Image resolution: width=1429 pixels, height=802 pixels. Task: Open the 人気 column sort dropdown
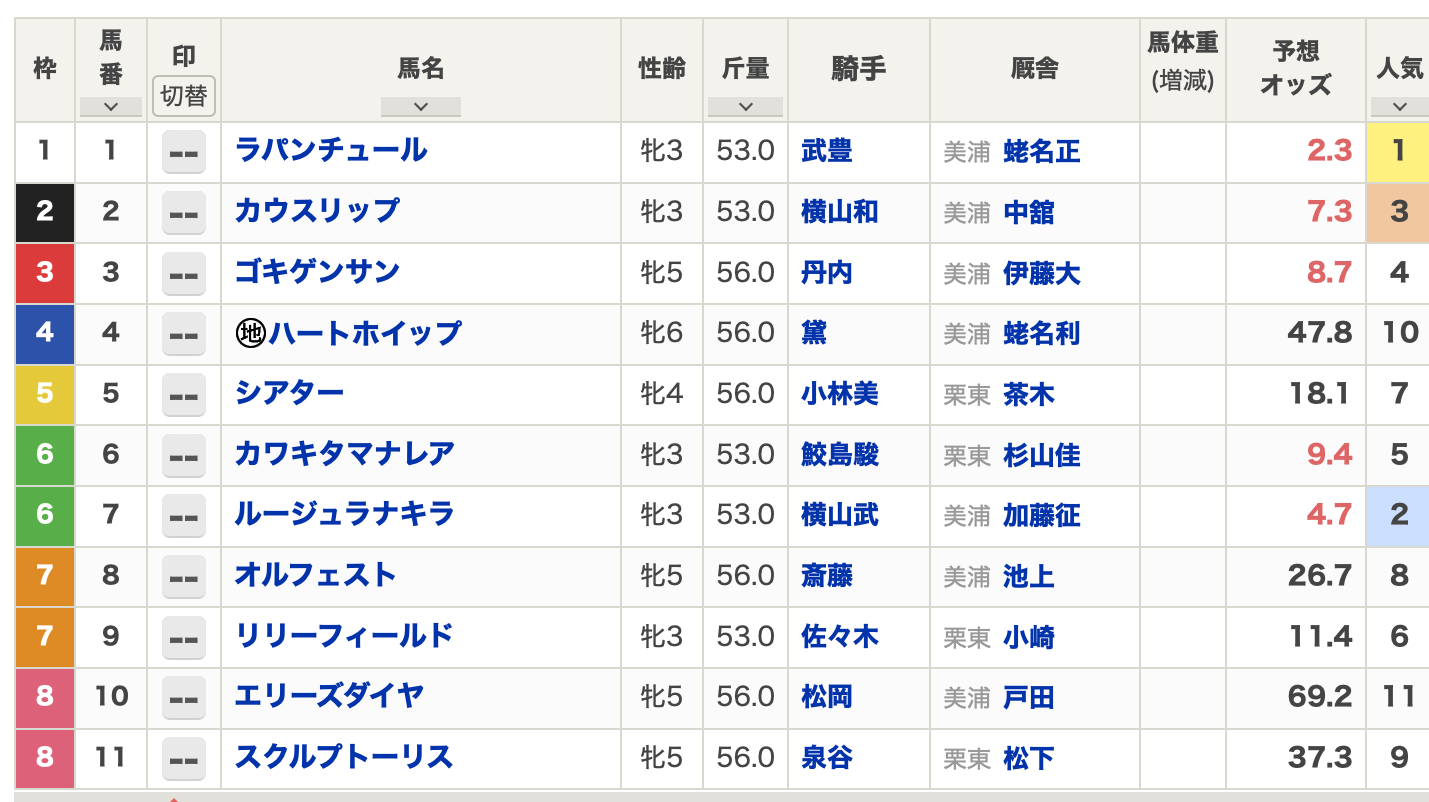pos(1398,106)
